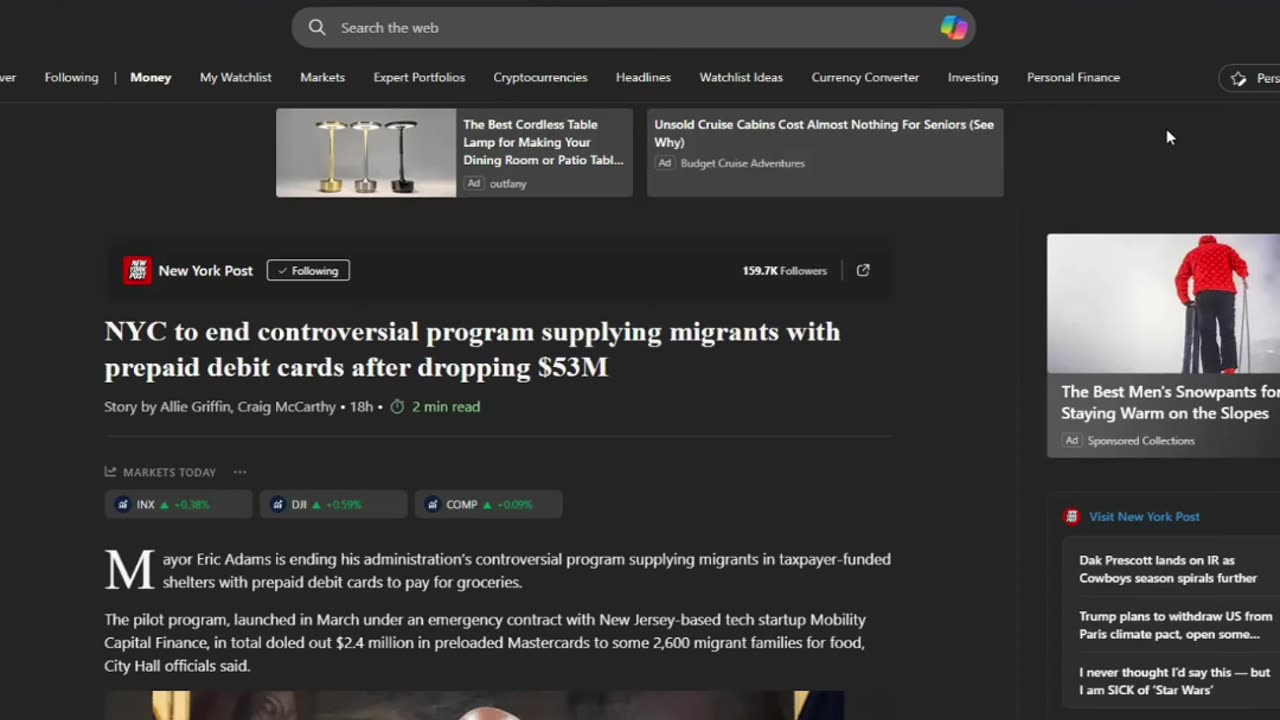Open Trump Paris climate pact story

1175,625
